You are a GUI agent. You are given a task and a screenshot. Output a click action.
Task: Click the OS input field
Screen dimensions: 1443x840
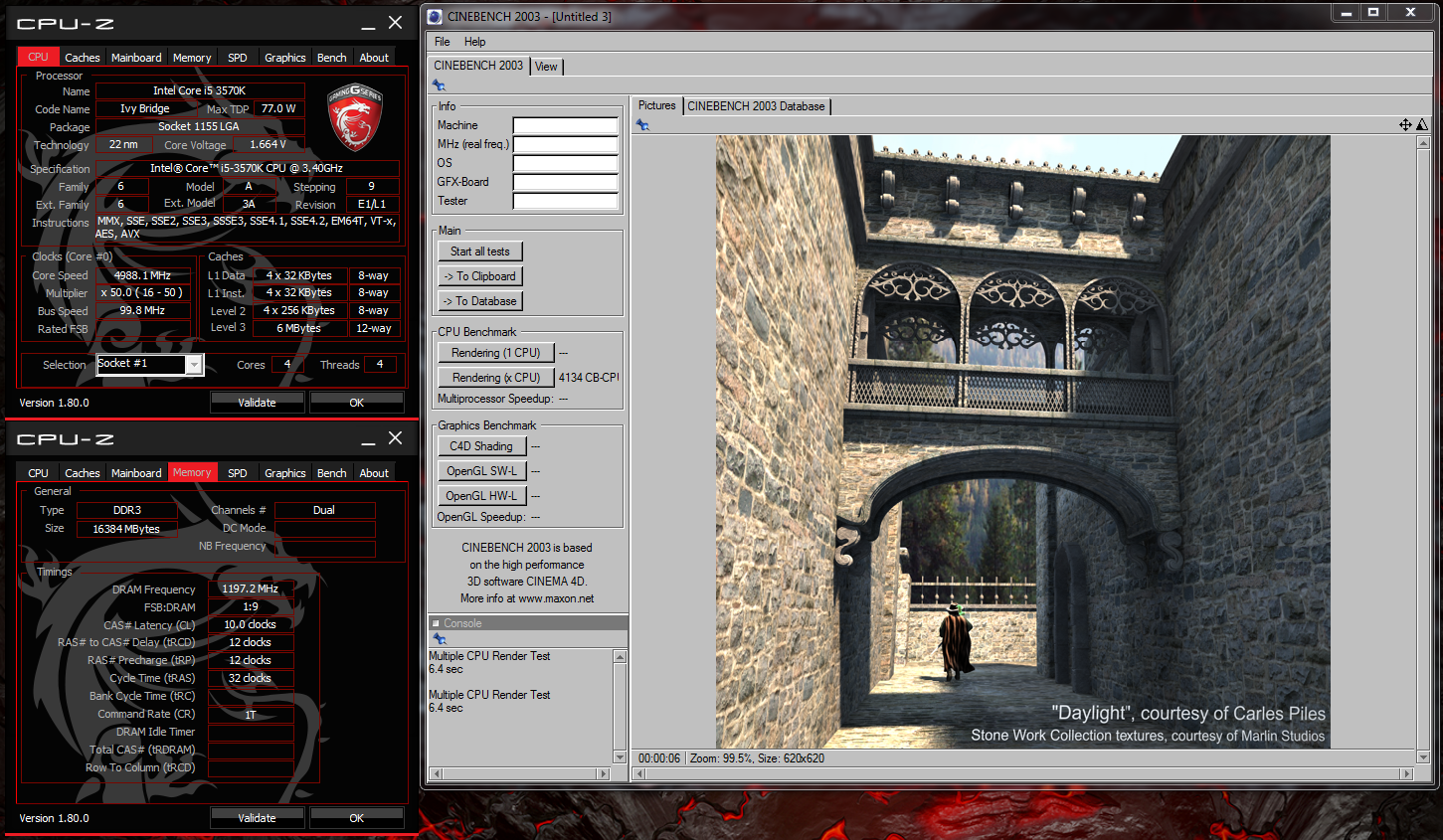point(566,163)
